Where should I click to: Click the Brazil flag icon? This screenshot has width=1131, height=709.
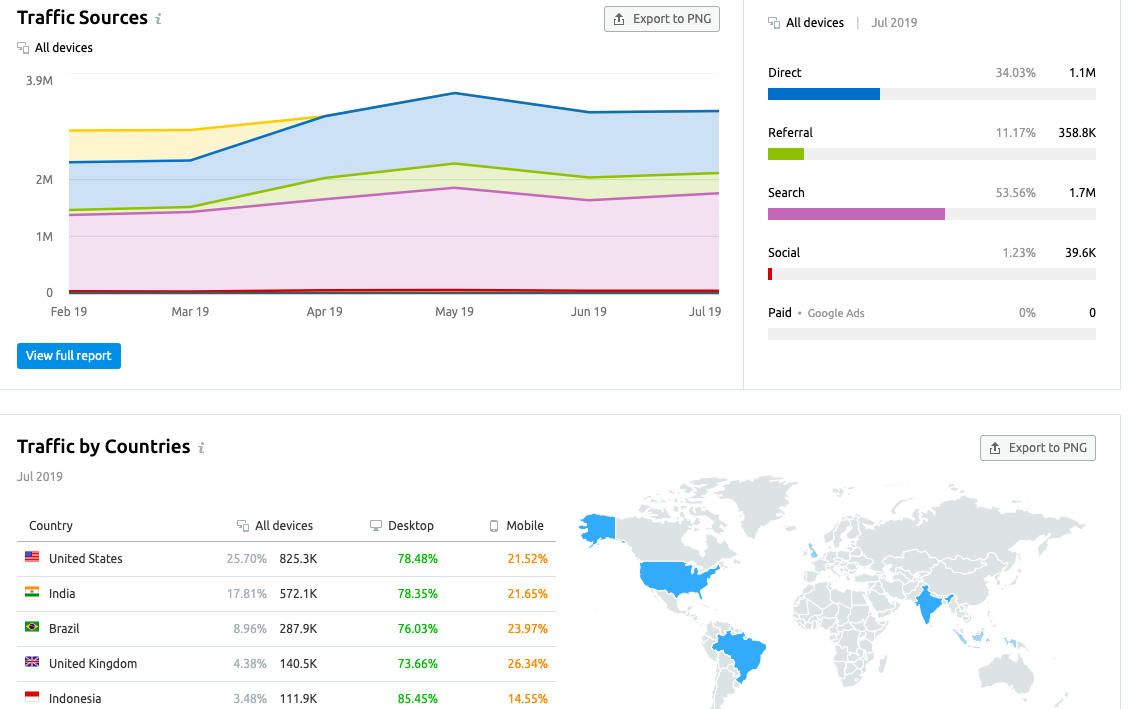pos(32,628)
